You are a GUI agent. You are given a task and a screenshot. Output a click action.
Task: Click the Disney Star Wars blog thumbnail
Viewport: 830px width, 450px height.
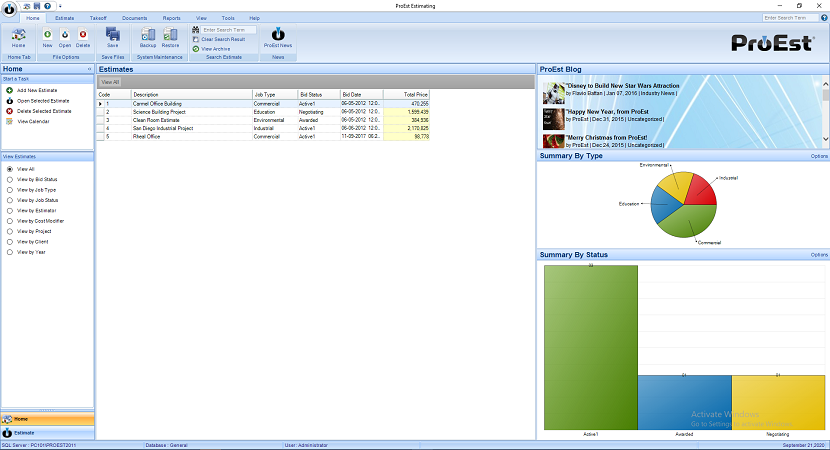(x=554, y=93)
